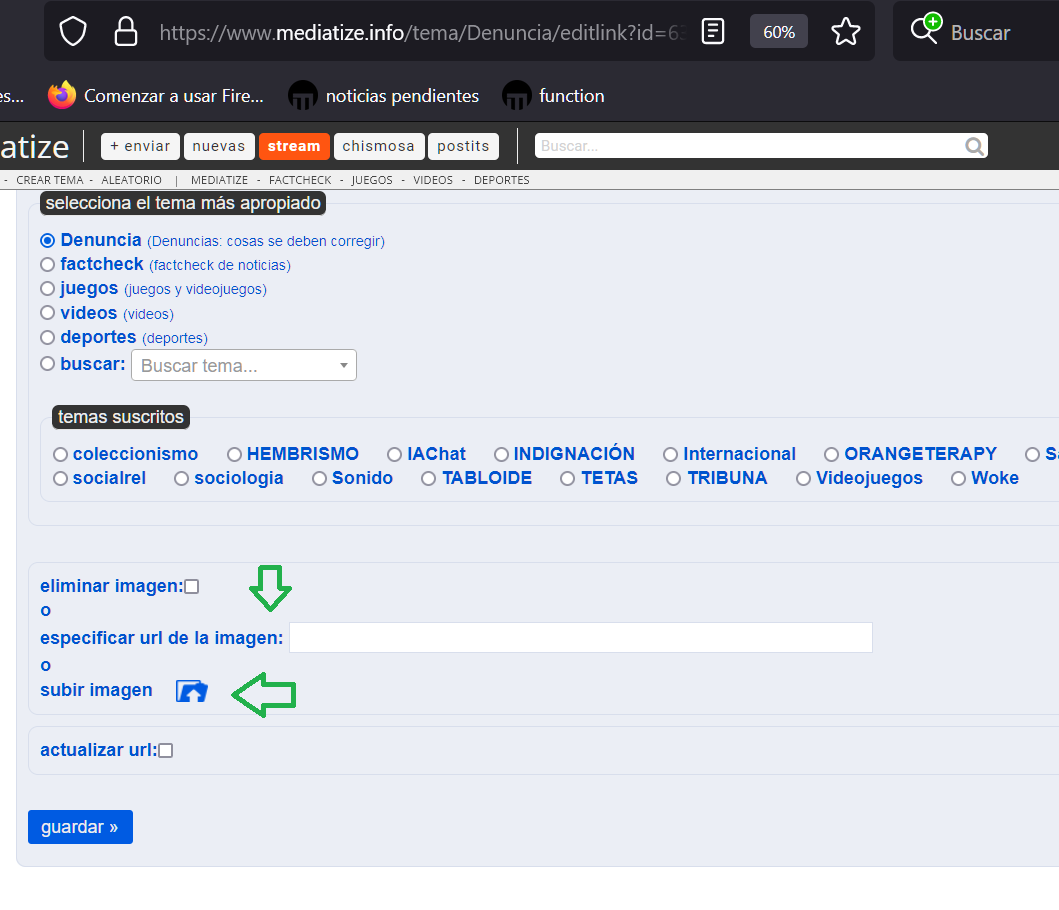Select the juegos radio button
Screen dimensions: 1059x910
click(x=47, y=288)
